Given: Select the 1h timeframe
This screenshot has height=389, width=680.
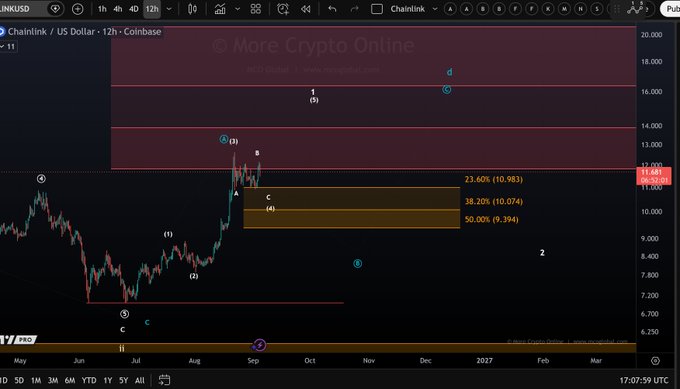Looking at the screenshot, I should click(102, 9).
